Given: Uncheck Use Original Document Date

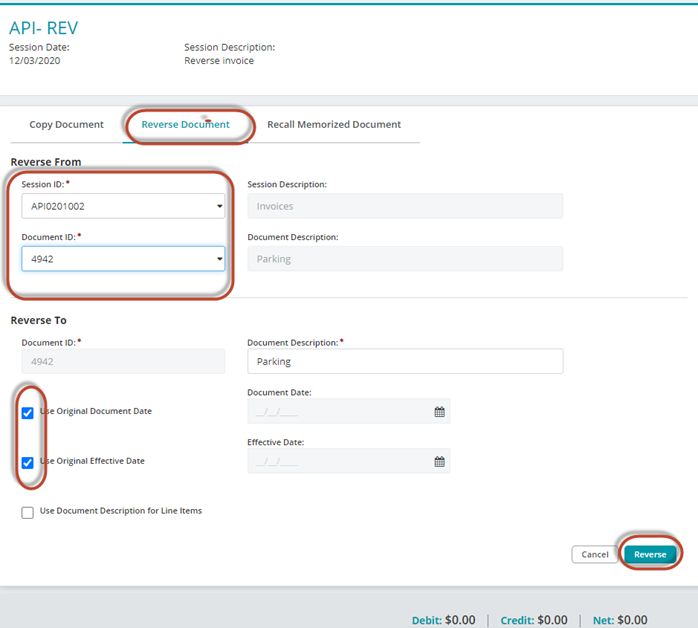Looking at the screenshot, I should pos(28,413).
